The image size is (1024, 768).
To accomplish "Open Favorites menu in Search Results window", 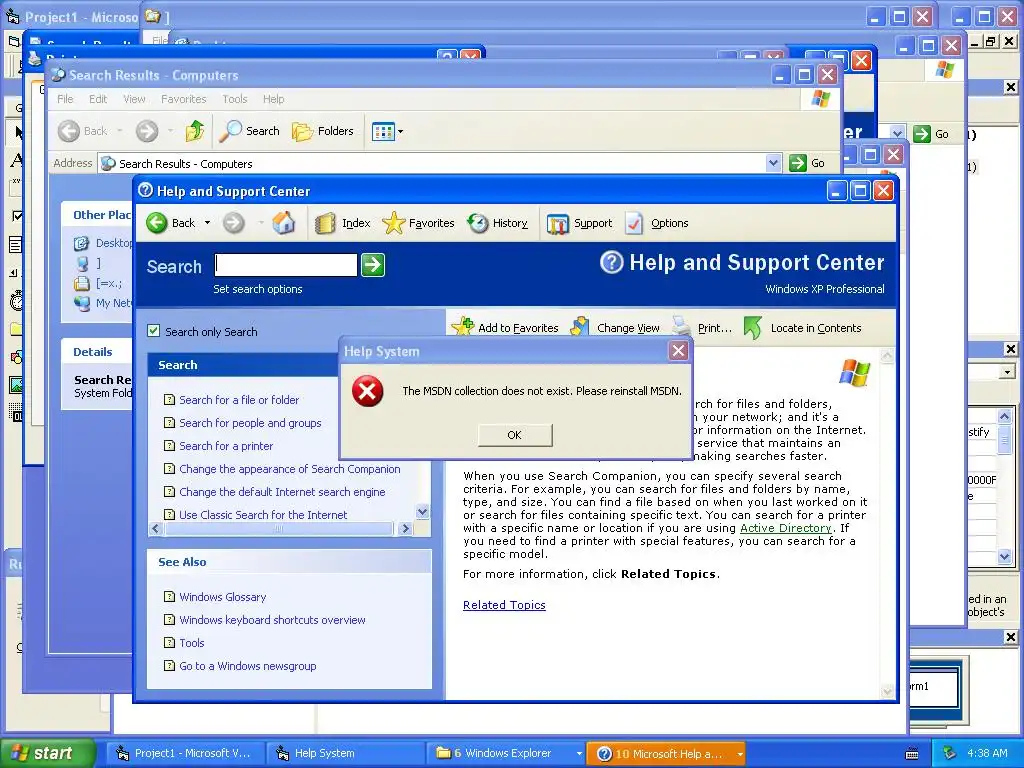I will 184,99.
